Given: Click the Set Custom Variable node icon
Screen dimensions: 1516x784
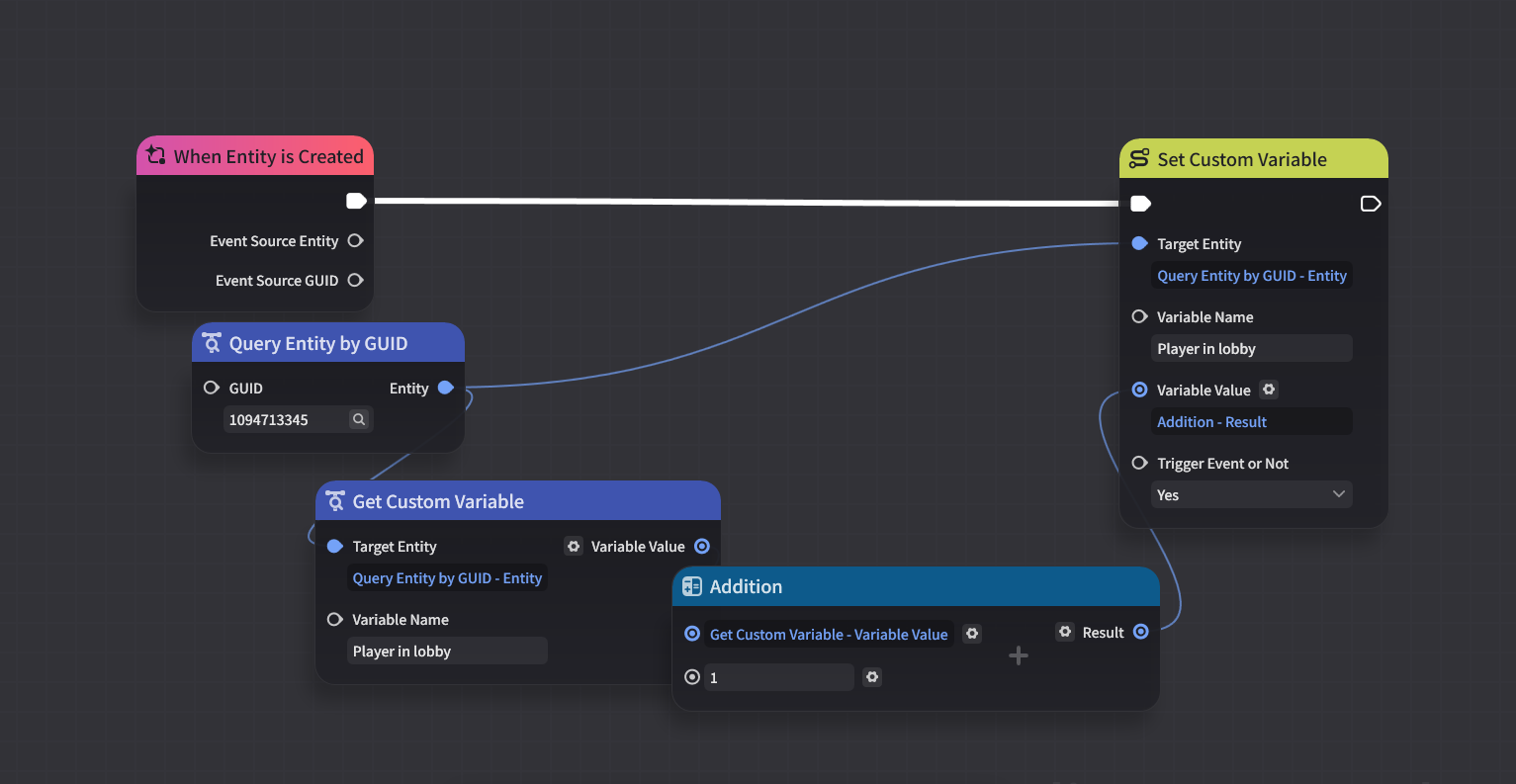Looking at the screenshot, I should pos(1139,158).
